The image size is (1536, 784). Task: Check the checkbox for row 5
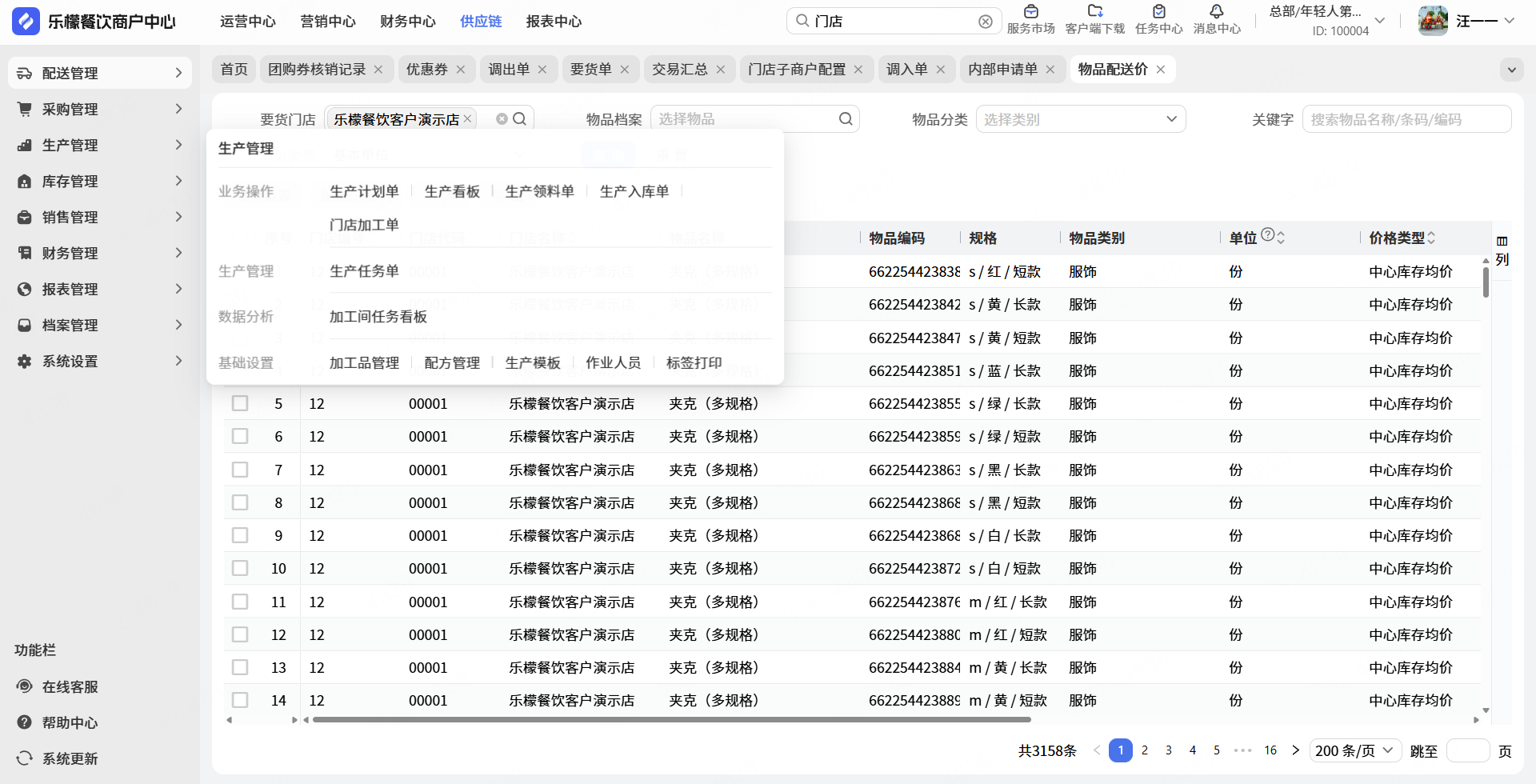tap(240, 403)
